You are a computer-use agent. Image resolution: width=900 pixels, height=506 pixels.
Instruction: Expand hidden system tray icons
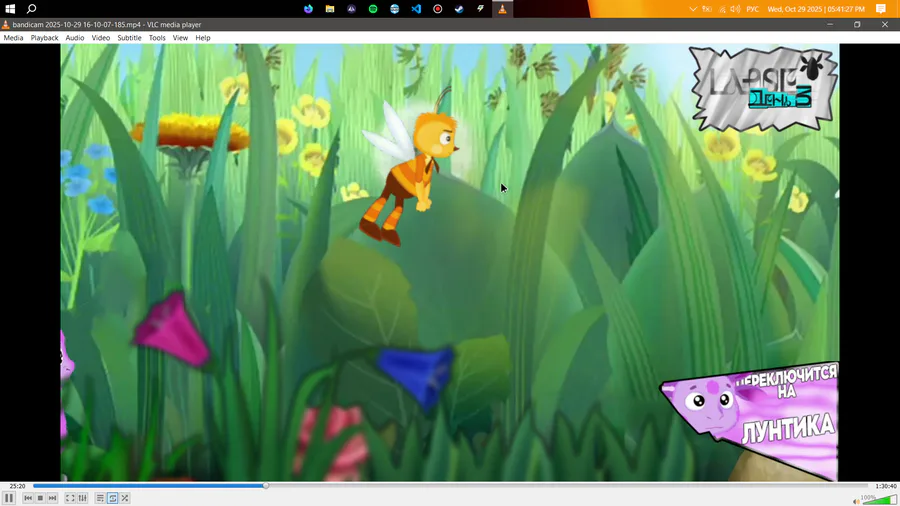coord(693,9)
